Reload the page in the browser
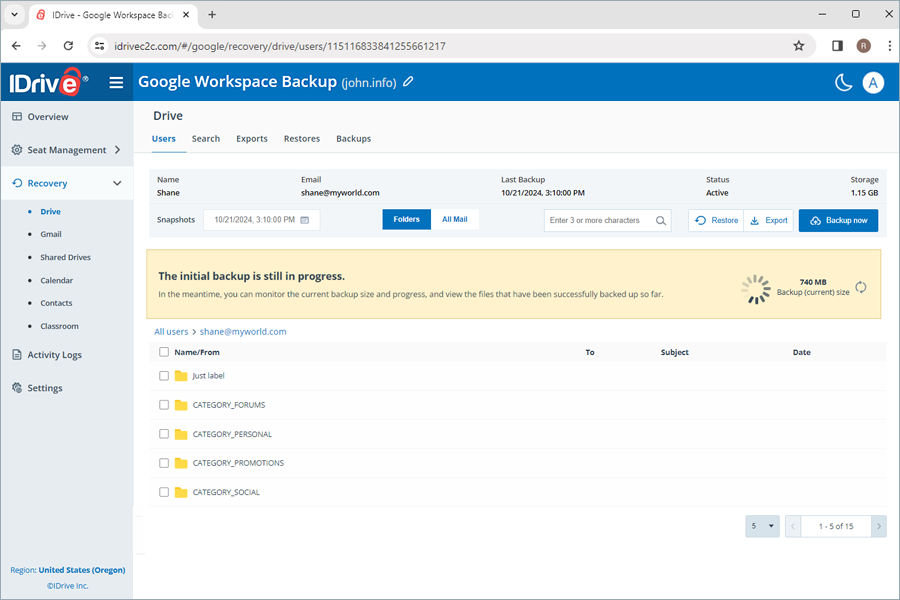The width and height of the screenshot is (900, 600). click(x=68, y=46)
